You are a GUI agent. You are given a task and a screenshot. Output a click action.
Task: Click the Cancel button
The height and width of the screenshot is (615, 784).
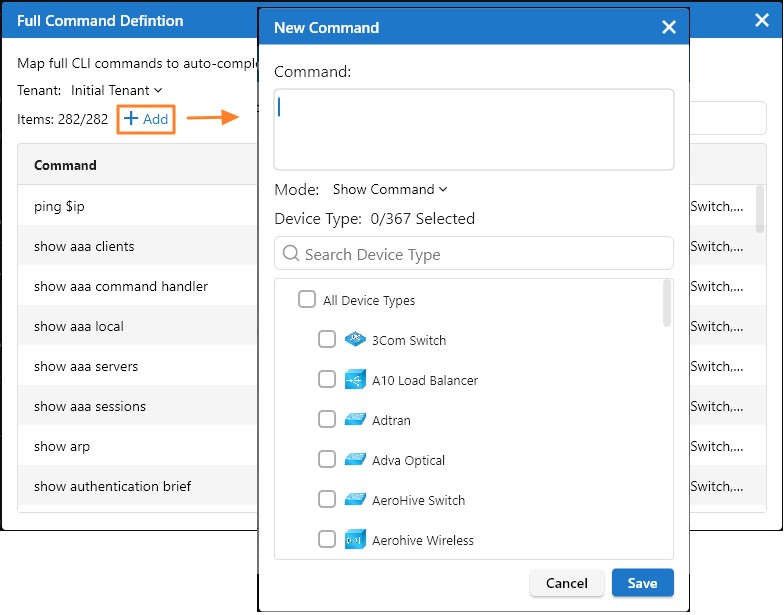pyautogui.click(x=566, y=583)
